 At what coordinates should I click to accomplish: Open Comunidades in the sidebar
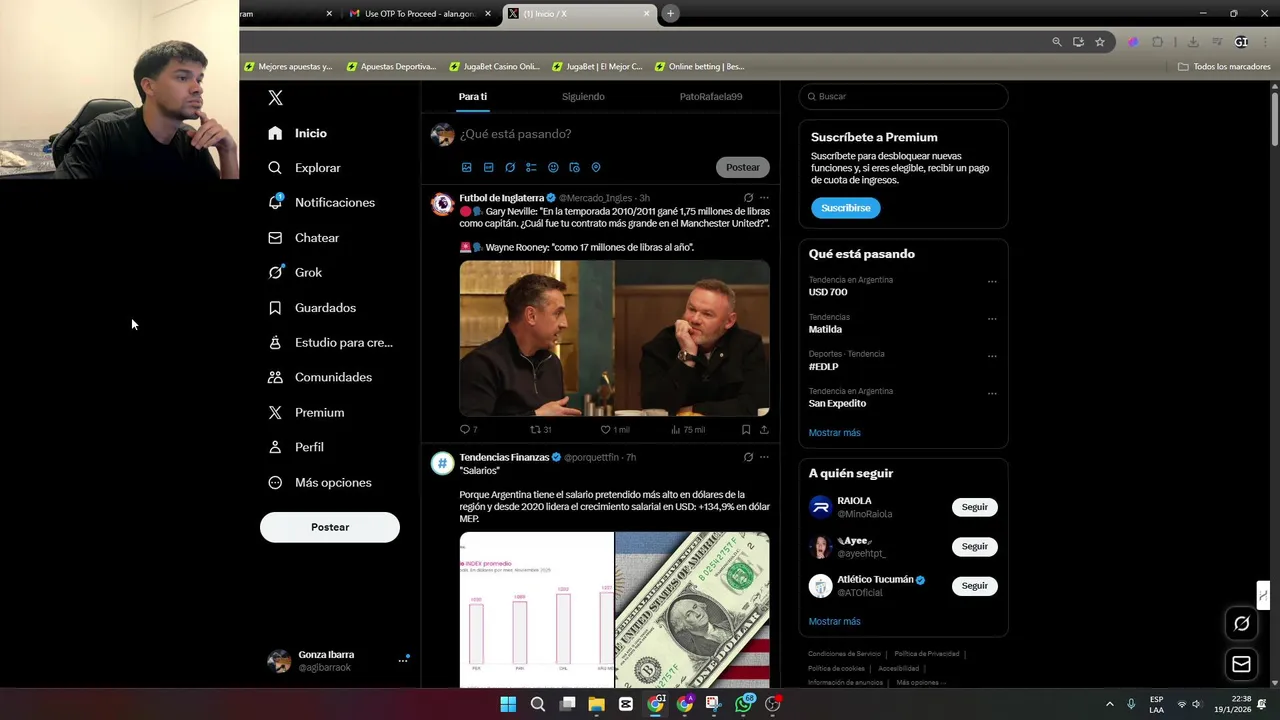tap(320, 377)
